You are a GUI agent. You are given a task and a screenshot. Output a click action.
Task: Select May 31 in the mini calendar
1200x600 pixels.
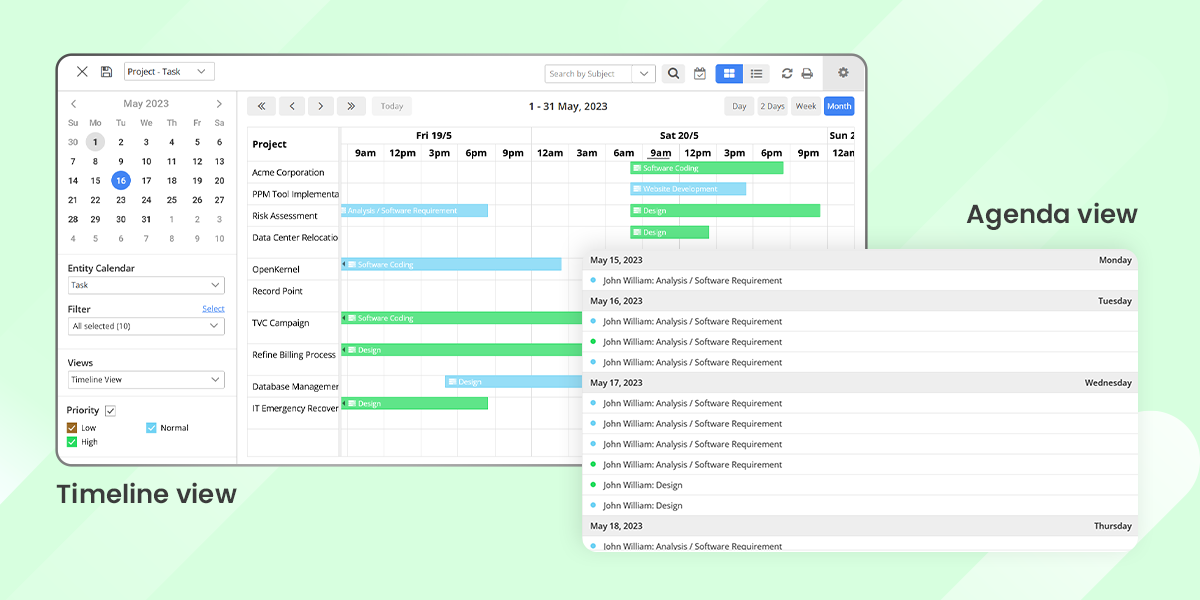146,219
